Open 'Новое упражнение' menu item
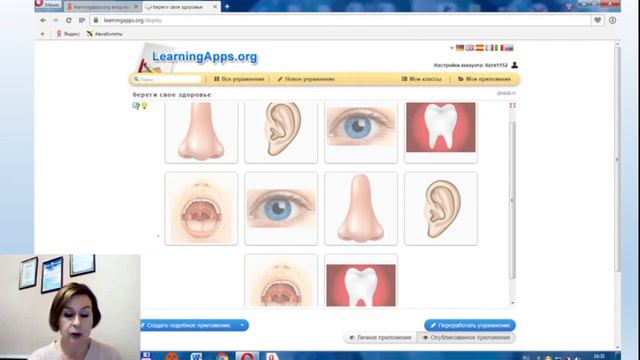Image resolution: width=640 pixels, height=360 pixels. tap(306, 79)
